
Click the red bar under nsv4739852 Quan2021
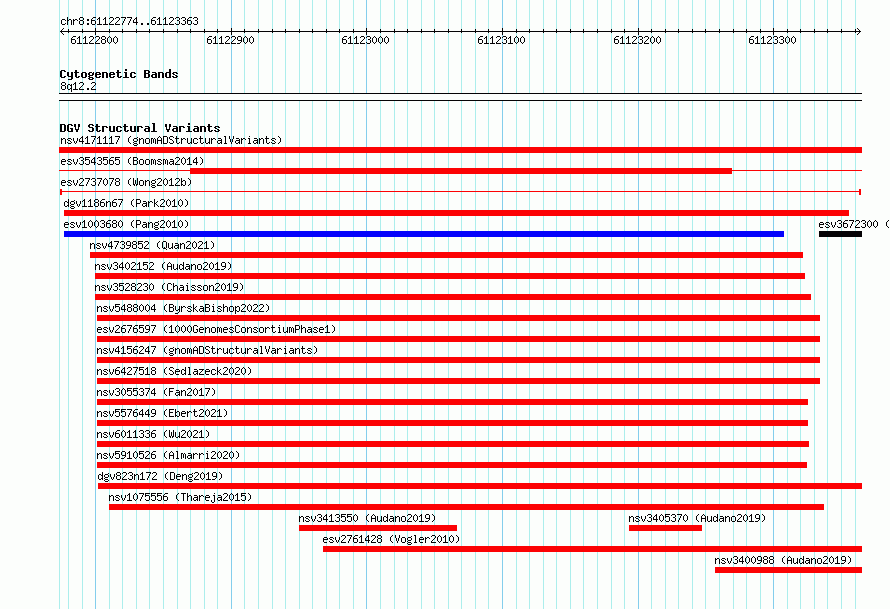click(x=446, y=255)
